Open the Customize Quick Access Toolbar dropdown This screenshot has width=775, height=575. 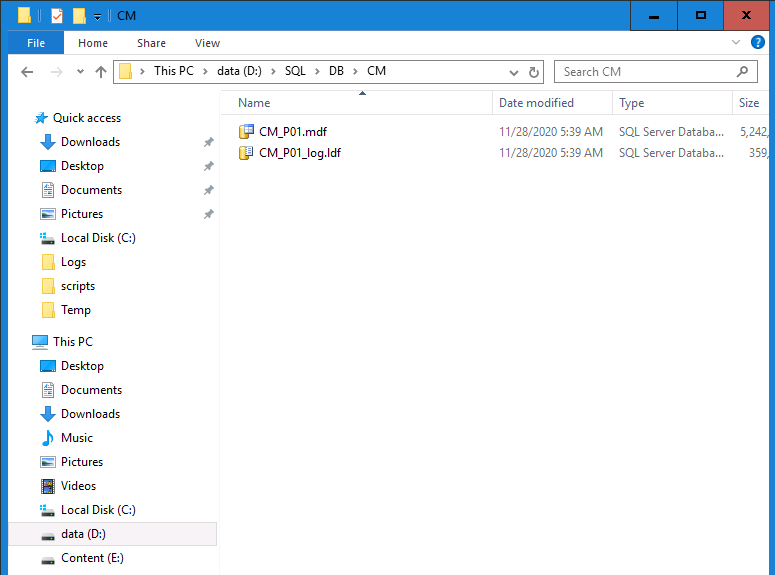97,17
